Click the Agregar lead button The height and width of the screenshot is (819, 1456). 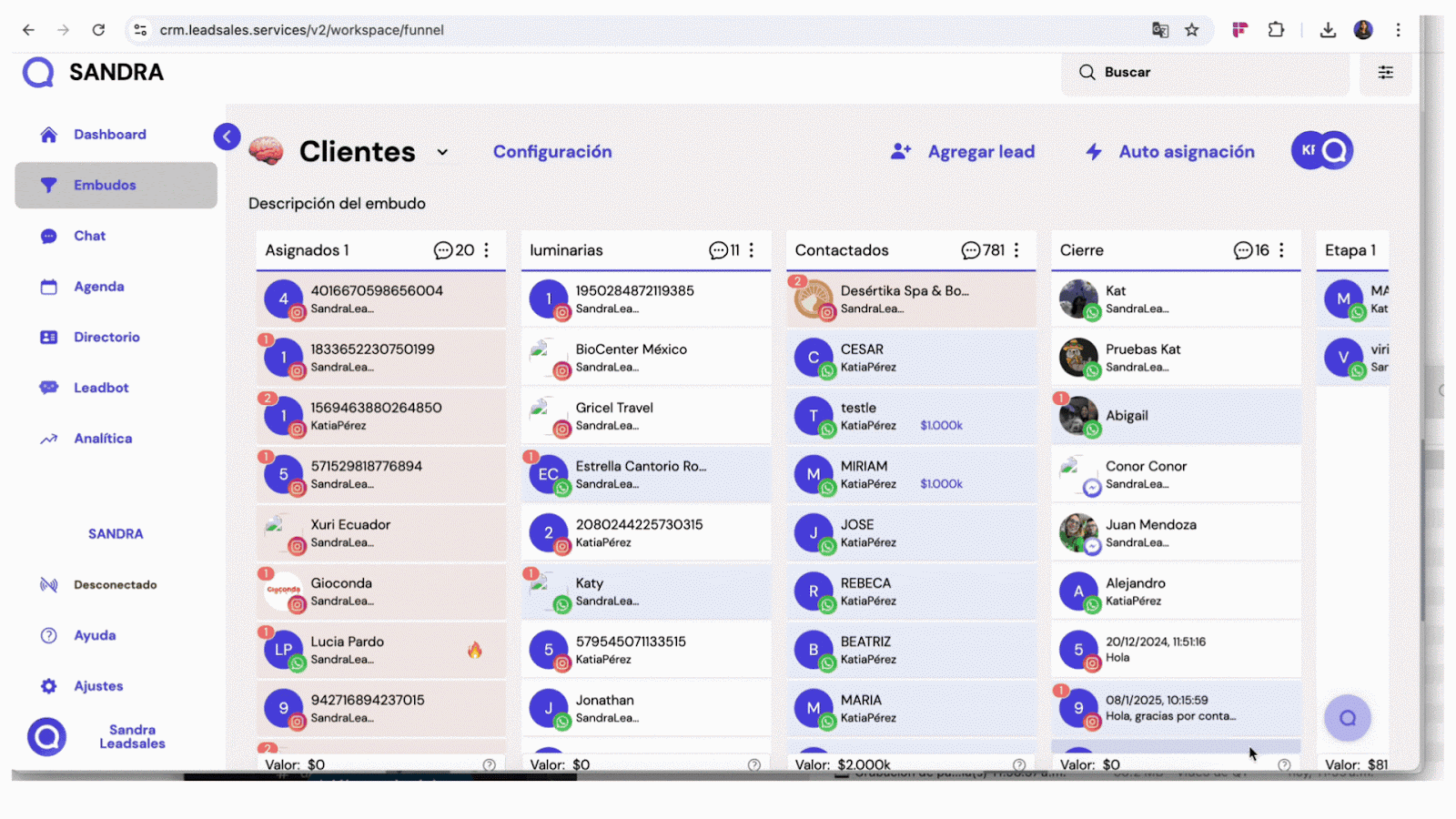tap(963, 152)
